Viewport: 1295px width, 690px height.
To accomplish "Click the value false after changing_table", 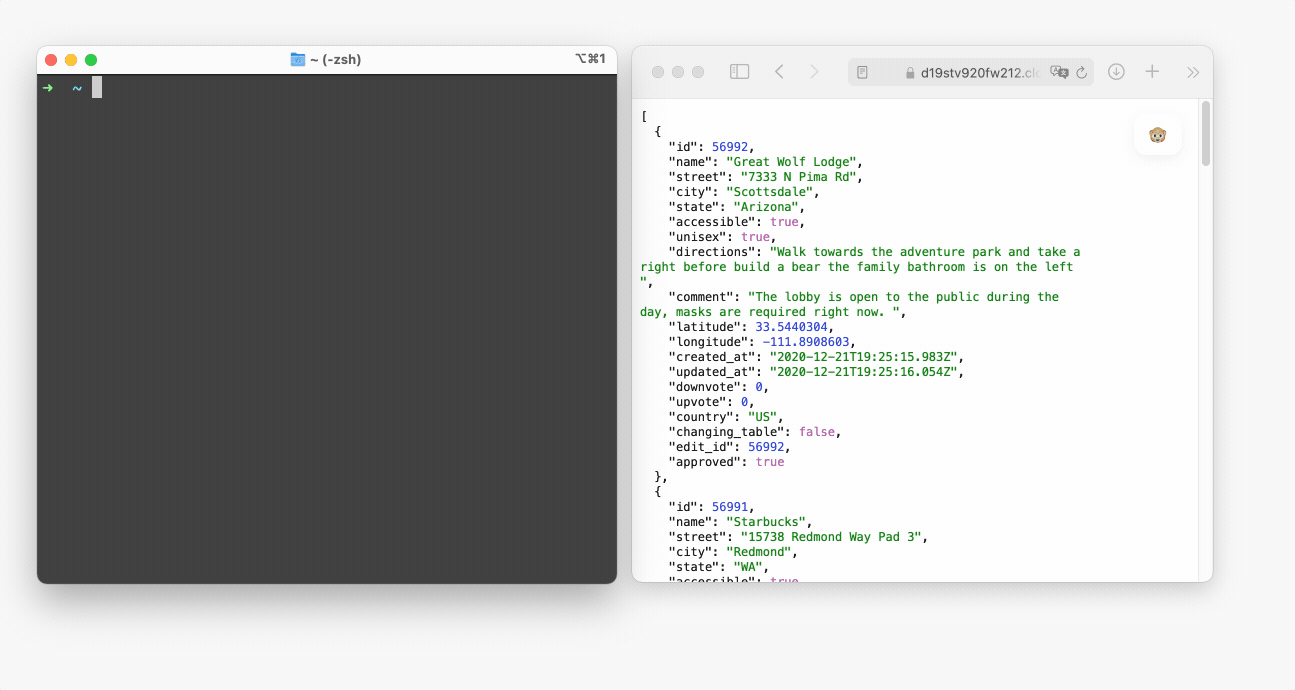I will (817, 432).
